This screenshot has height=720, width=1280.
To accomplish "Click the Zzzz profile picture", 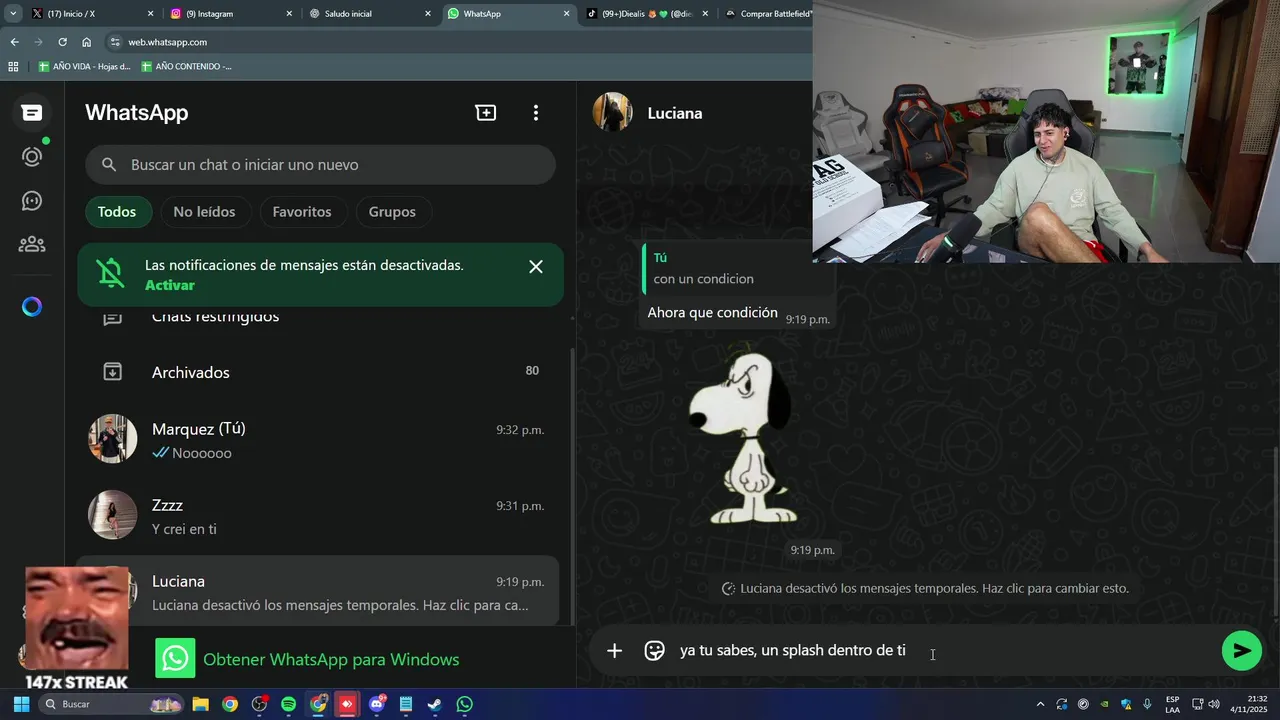I will (113, 515).
